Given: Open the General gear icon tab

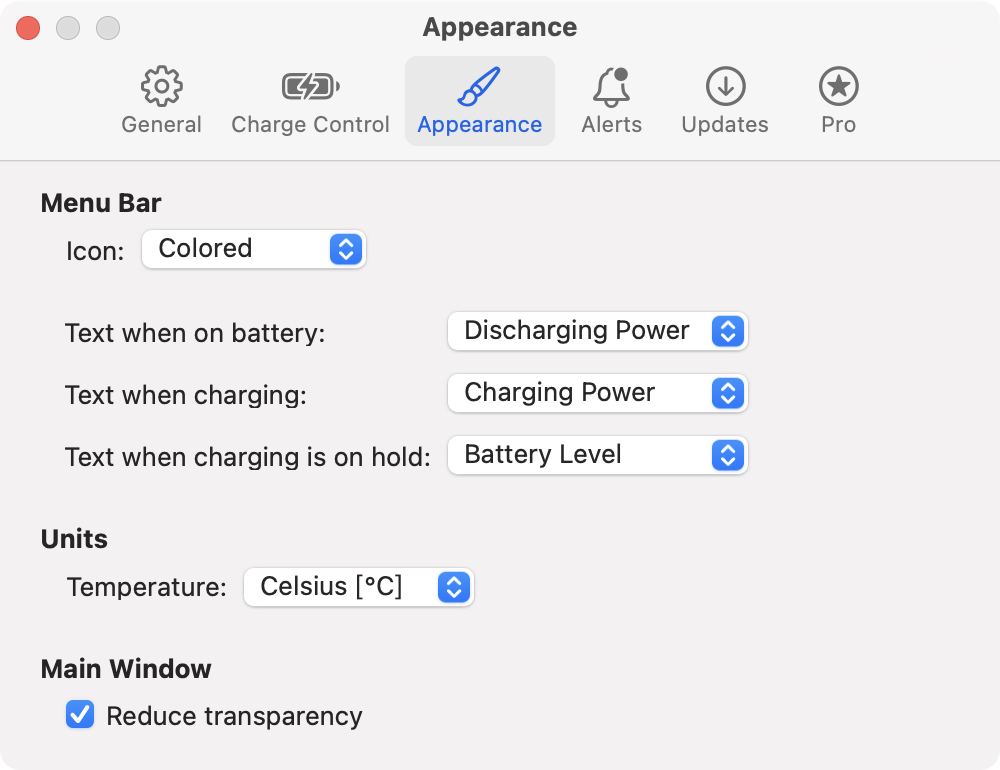Looking at the screenshot, I should point(162,86).
